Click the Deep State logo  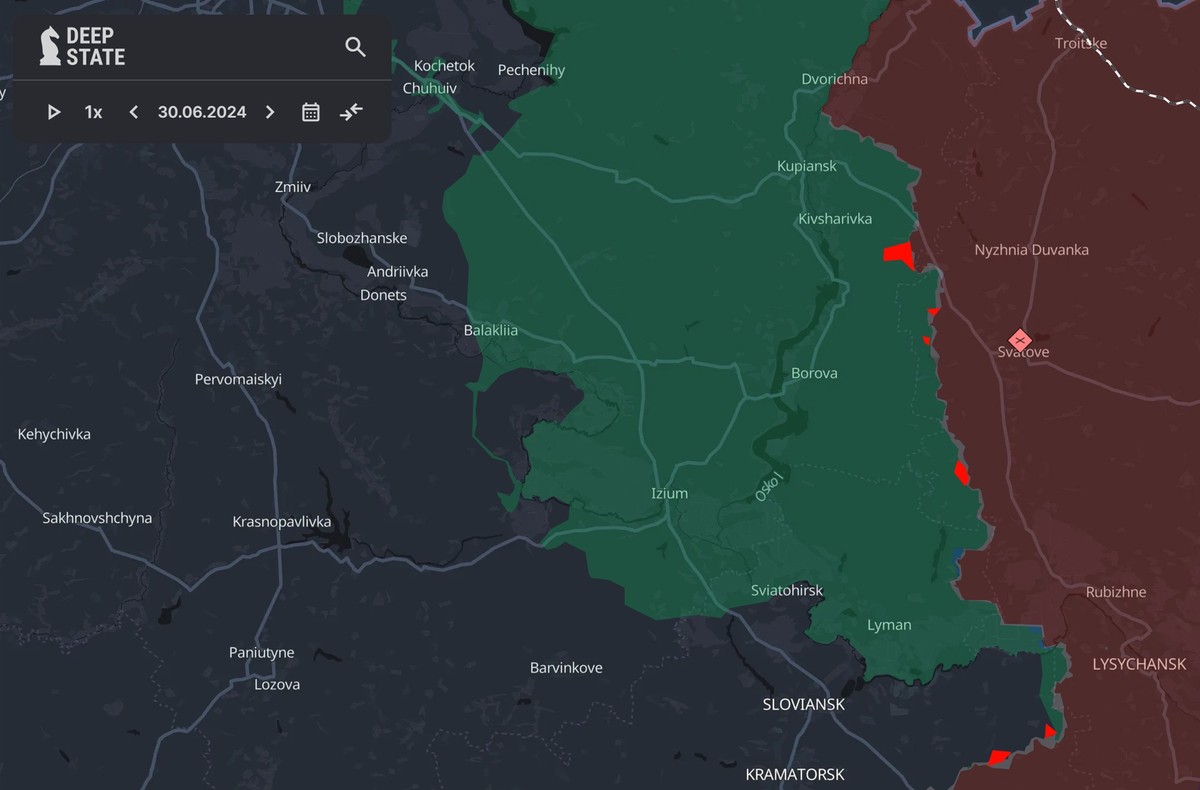coord(82,46)
